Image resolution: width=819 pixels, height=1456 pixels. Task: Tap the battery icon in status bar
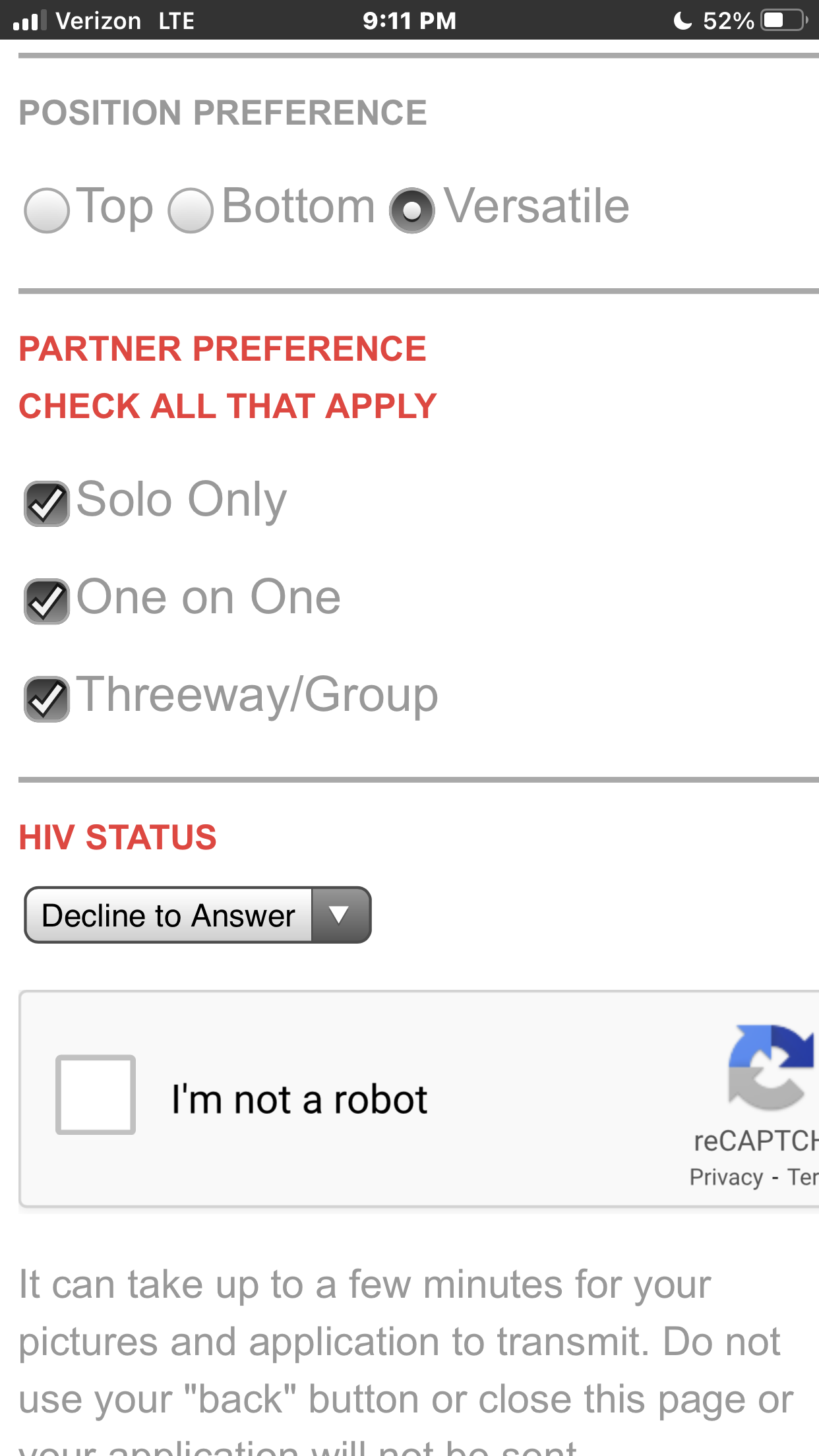tap(785, 20)
